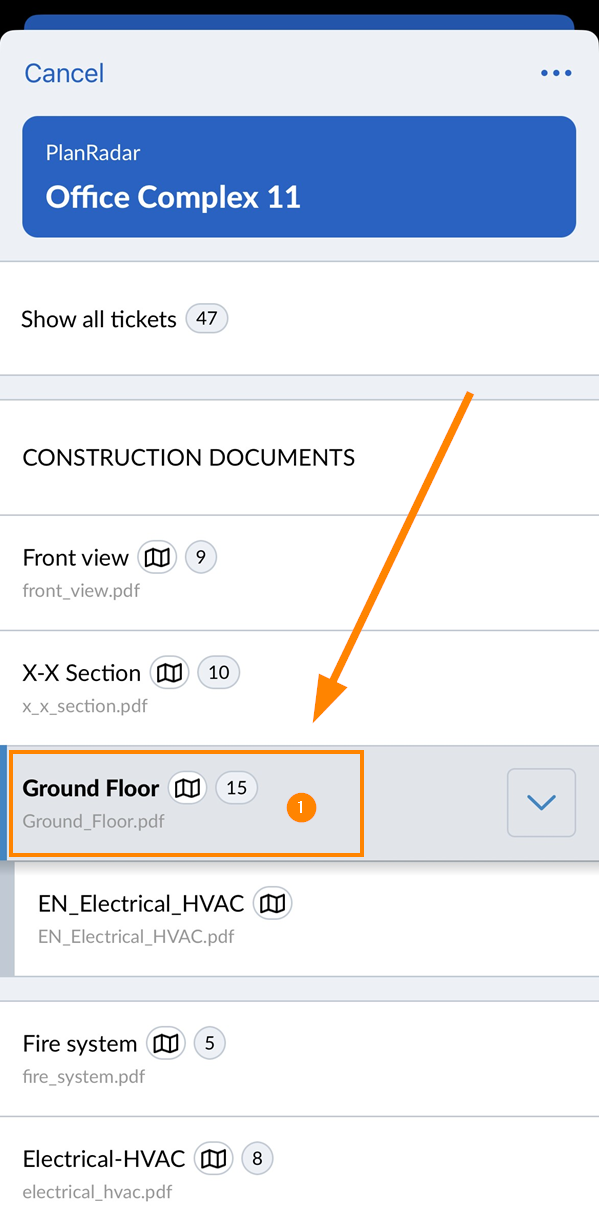Image resolution: width=599 pixels, height=1212 pixels.
Task: Open the Electrical-HVAC plan
Action: [x=299, y=1165]
